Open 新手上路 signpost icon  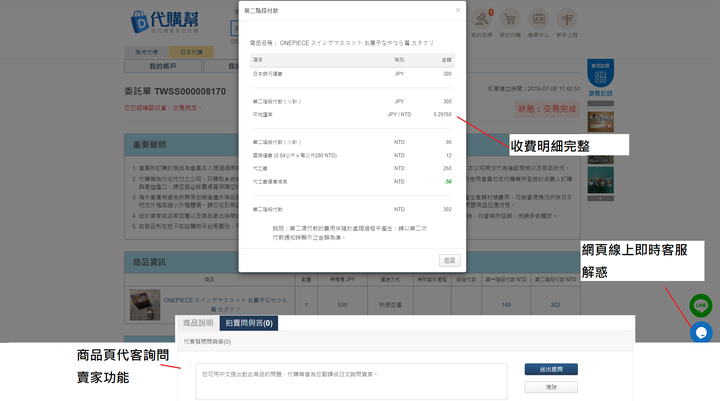click(567, 19)
